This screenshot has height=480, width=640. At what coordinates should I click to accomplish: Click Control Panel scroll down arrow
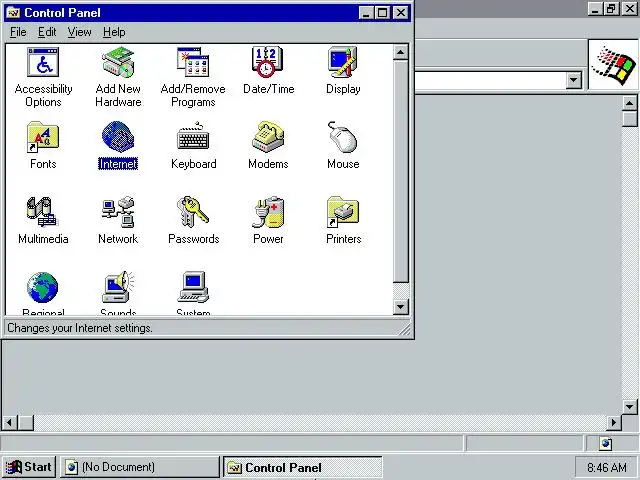400,307
